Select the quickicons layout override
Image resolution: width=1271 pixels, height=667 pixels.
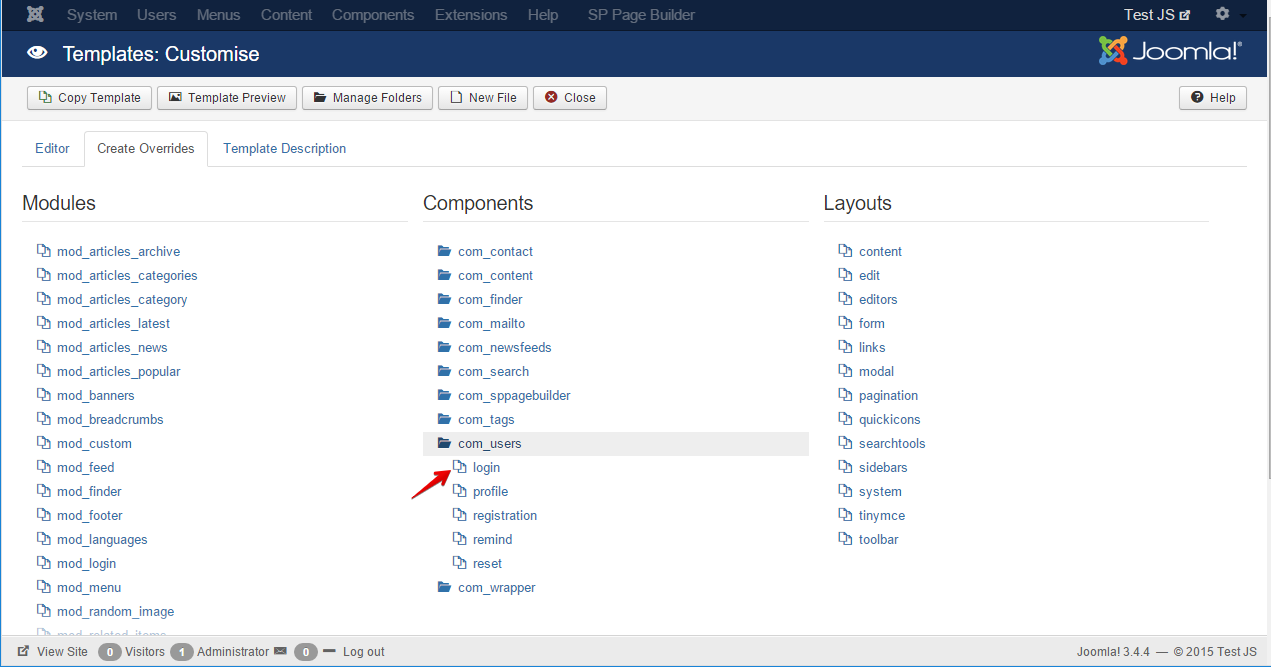click(888, 419)
